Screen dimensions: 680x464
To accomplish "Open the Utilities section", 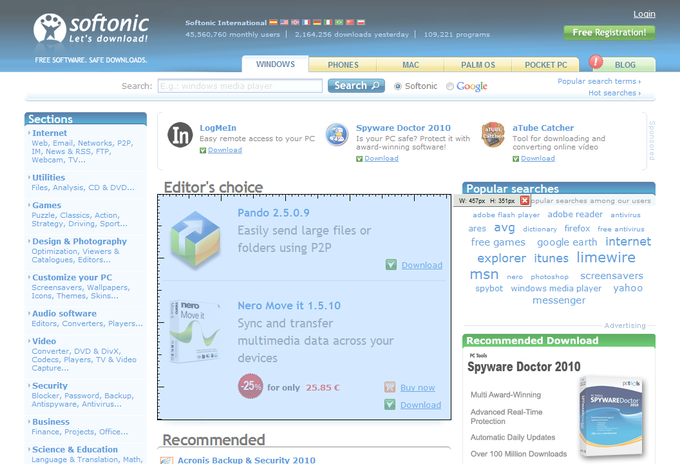I will (49, 177).
